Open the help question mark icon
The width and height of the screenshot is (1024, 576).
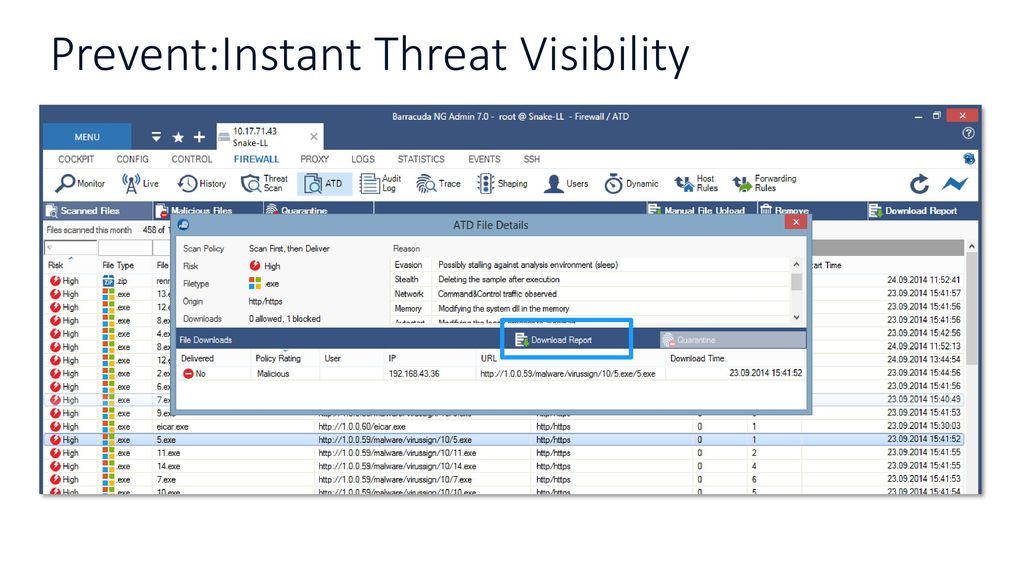(x=968, y=133)
